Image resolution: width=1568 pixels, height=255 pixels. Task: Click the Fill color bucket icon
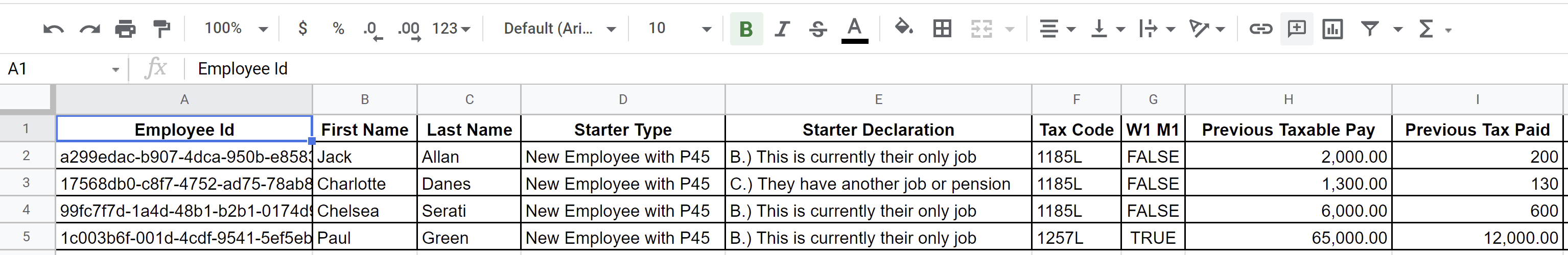903,28
